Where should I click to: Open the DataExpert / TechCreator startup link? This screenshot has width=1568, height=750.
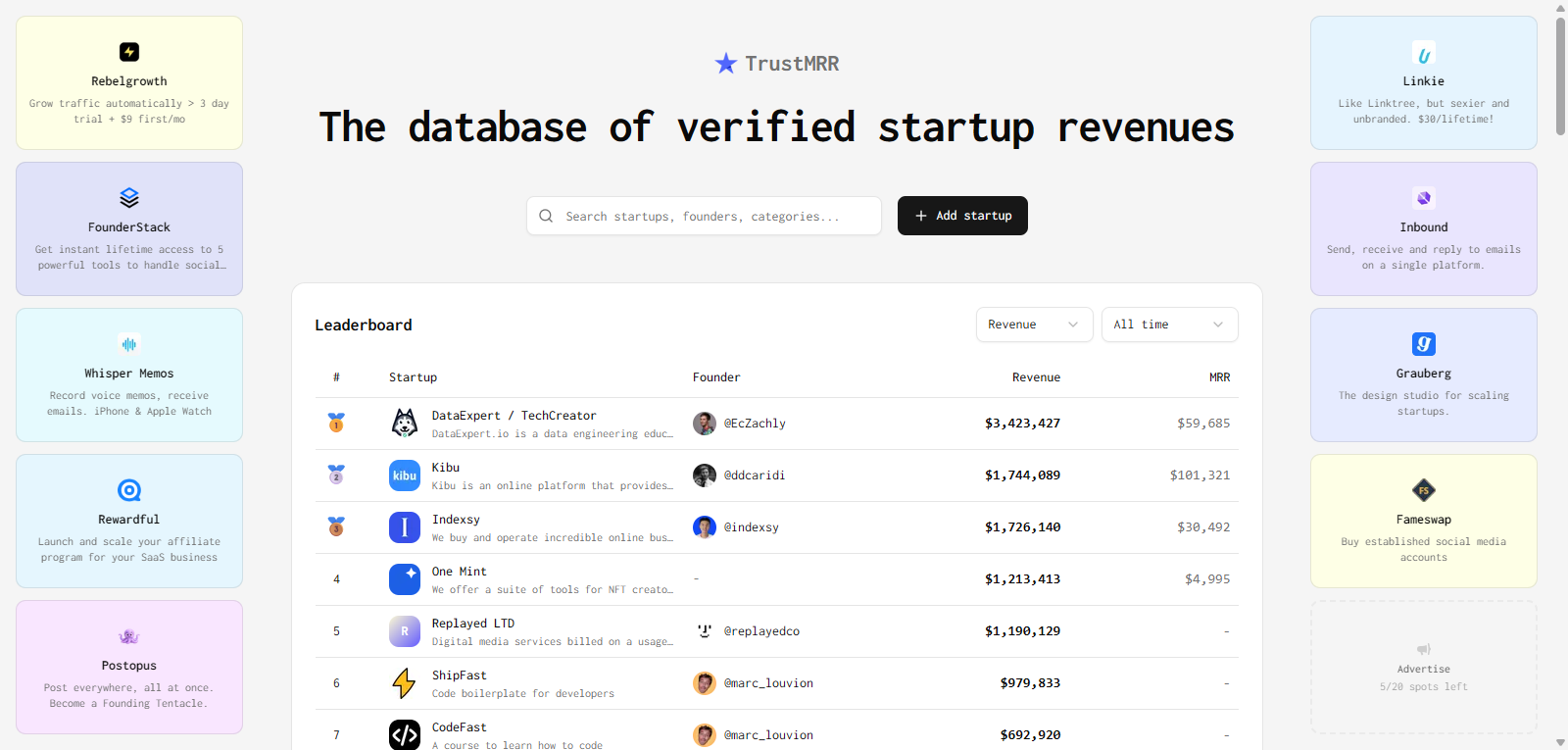[x=514, y=416]
